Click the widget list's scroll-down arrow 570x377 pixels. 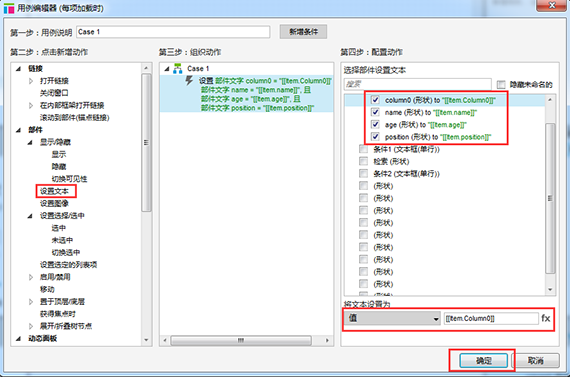pyautogui.click(x=550, y=290)
